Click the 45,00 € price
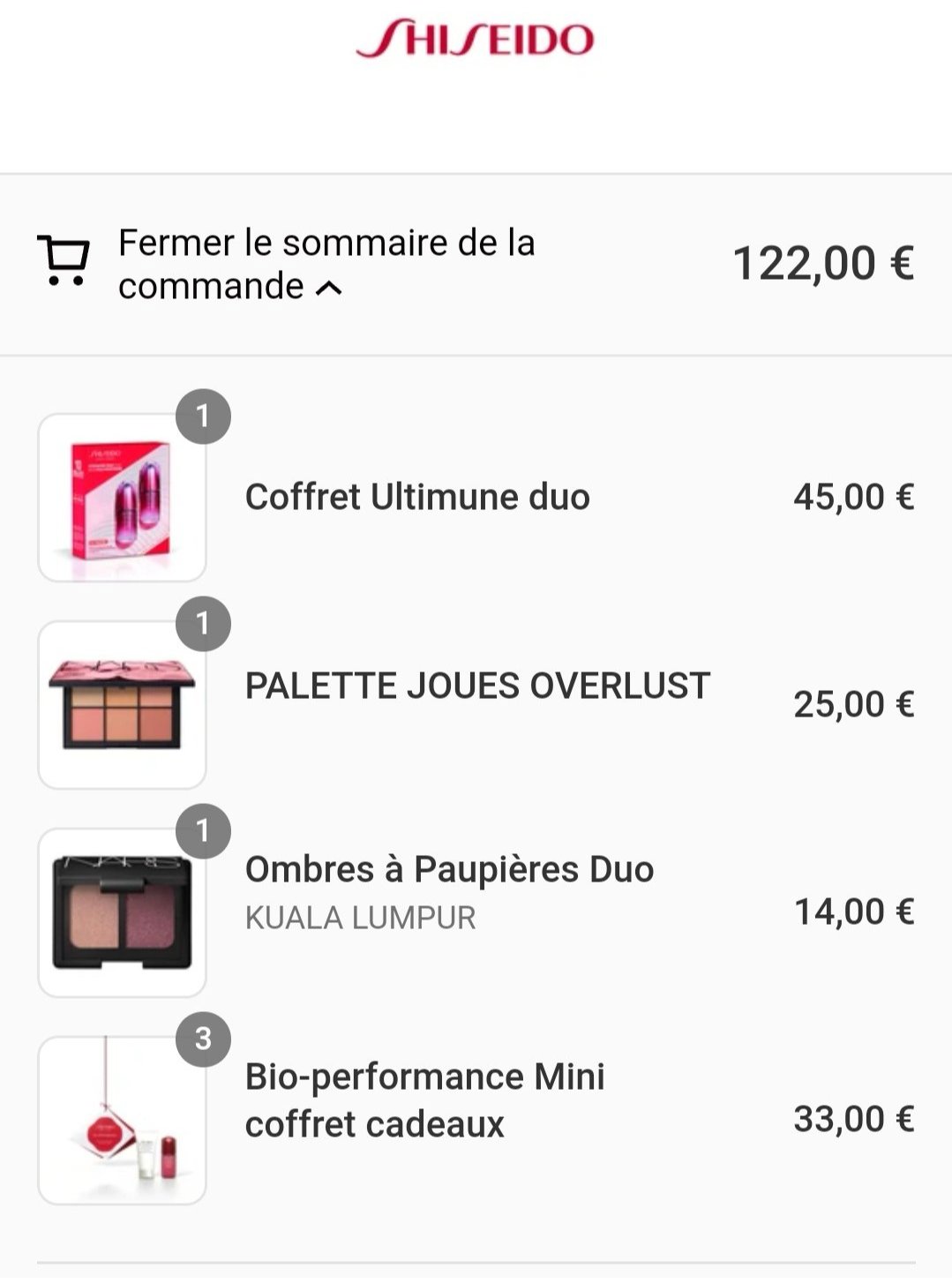952x1283 pixels. pyautogui.click(x=853, y=497)
